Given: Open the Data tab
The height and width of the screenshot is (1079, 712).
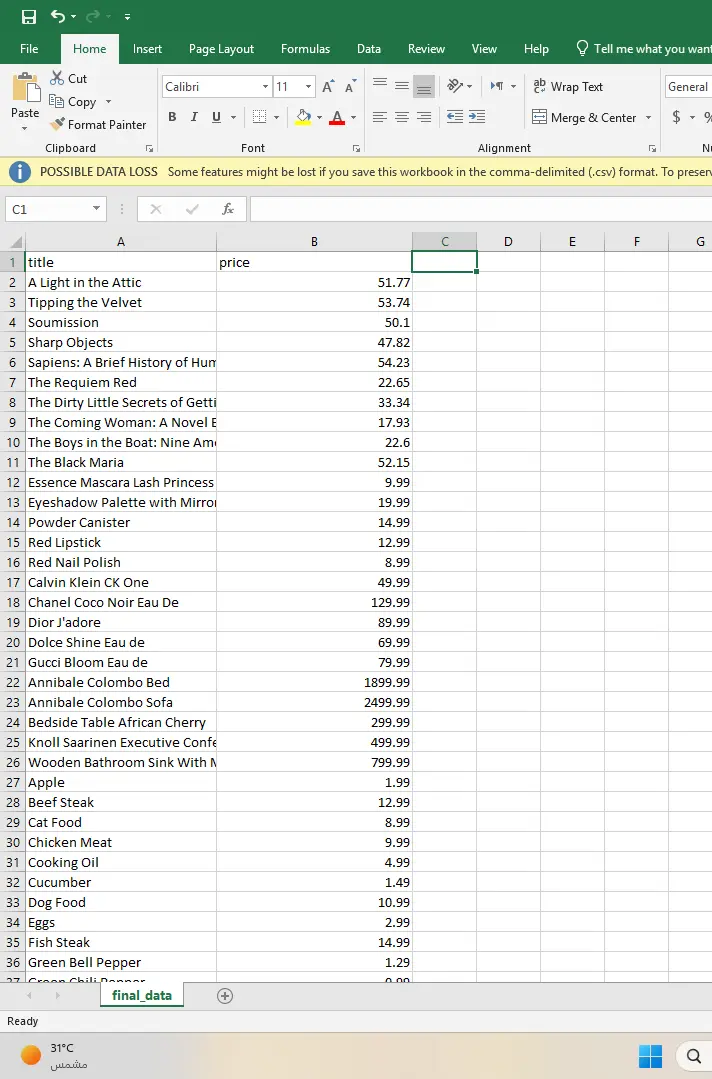Looking at the screenshot, I should tap(369, 49).
